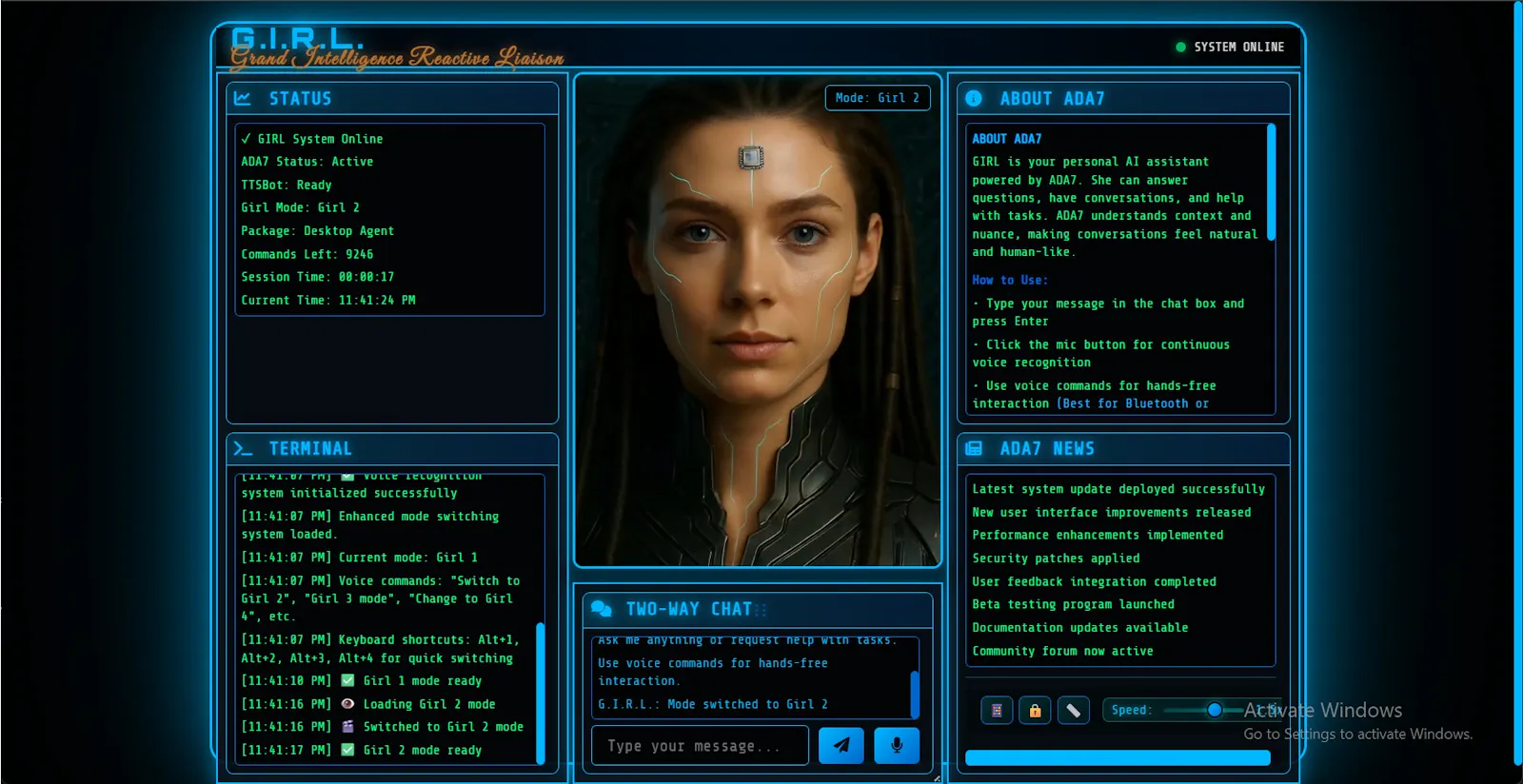Click the TERMINAL panel header
The image size is (1523, 784).
(x=392, y=448)
